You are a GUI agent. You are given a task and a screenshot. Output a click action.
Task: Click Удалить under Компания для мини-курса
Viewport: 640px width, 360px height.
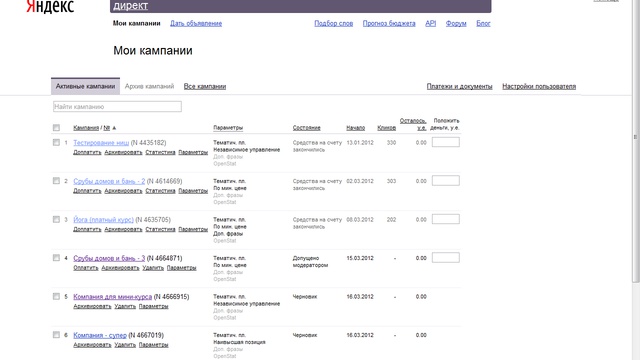[125, 306]
